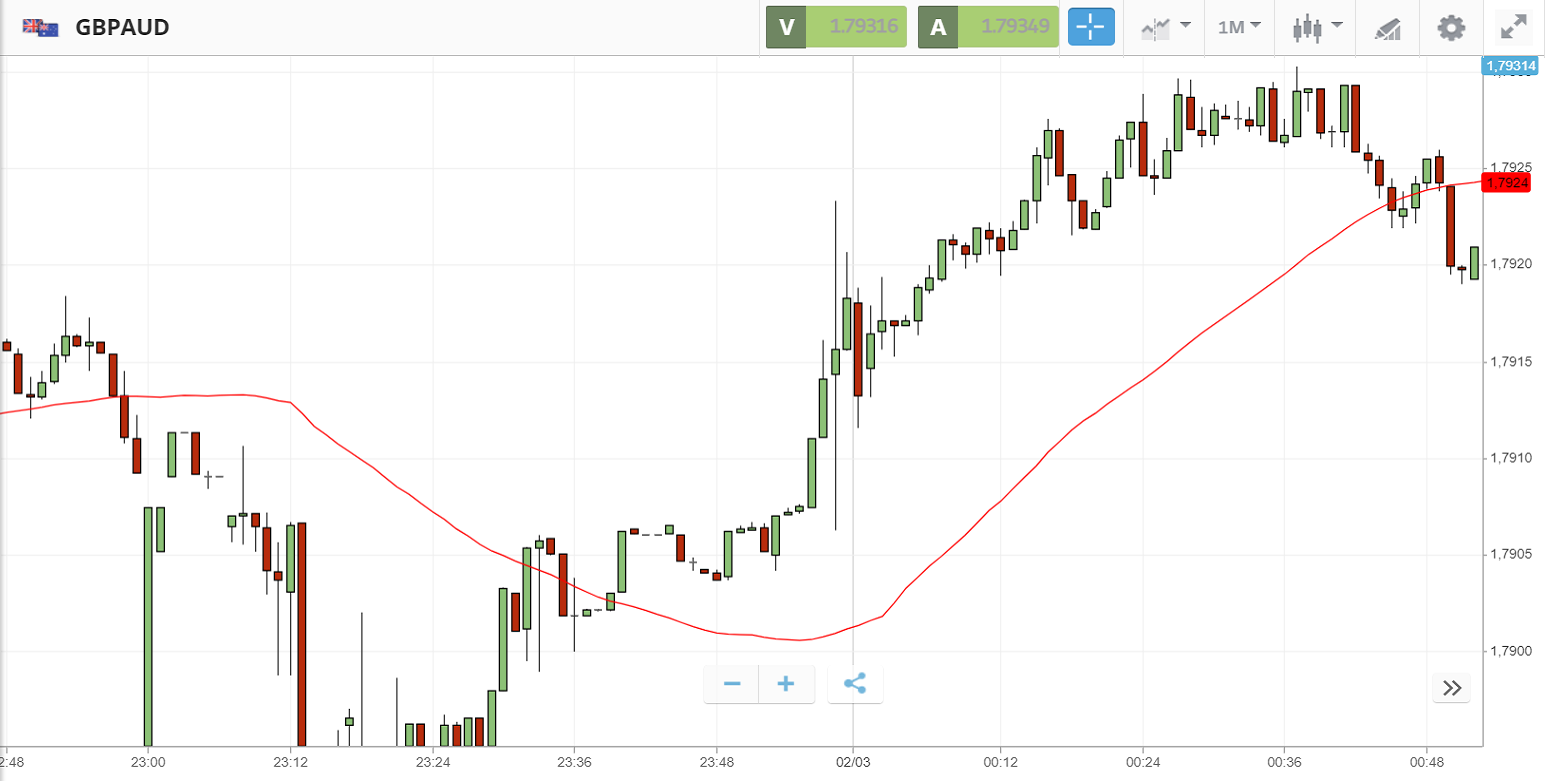Open chart settings gear
1545x781 pixels.
(1451, 27)
